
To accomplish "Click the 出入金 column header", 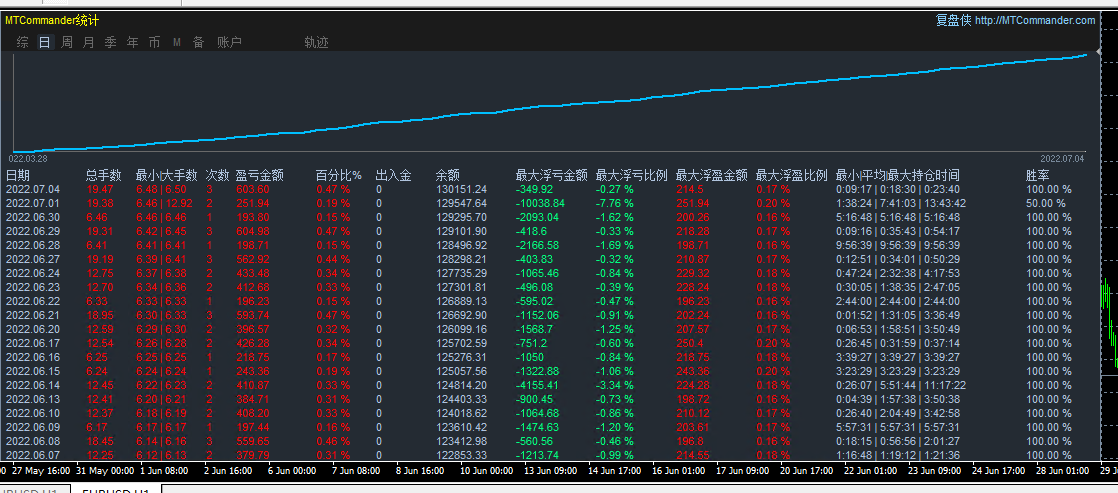I will click(x=394, y=176).
